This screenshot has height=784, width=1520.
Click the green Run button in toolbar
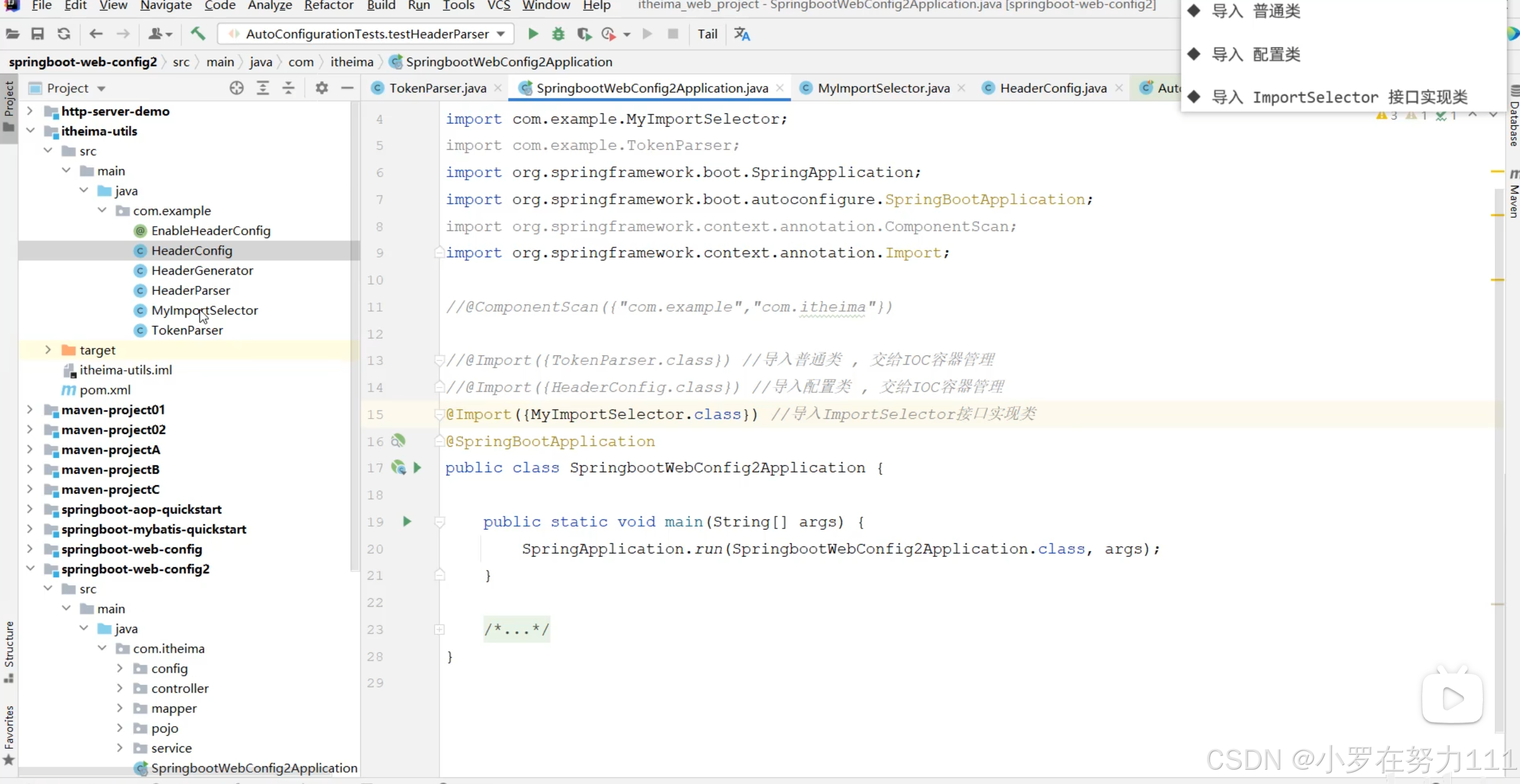tap(533, 34)
